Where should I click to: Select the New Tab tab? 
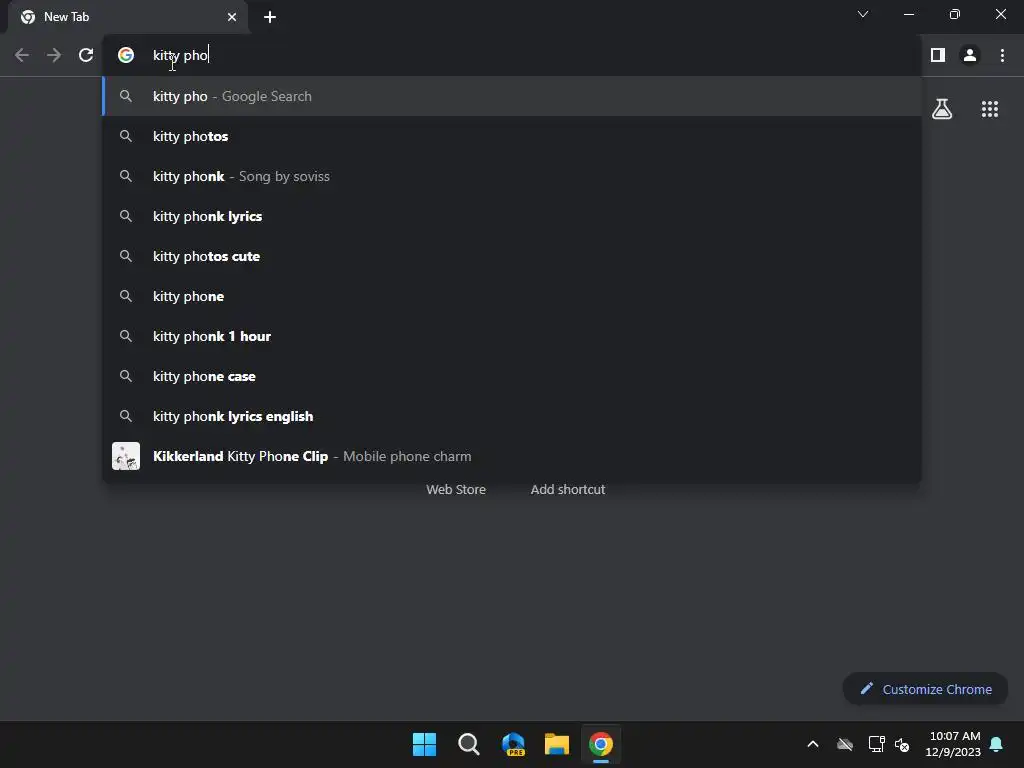click(x=127, y=17)
